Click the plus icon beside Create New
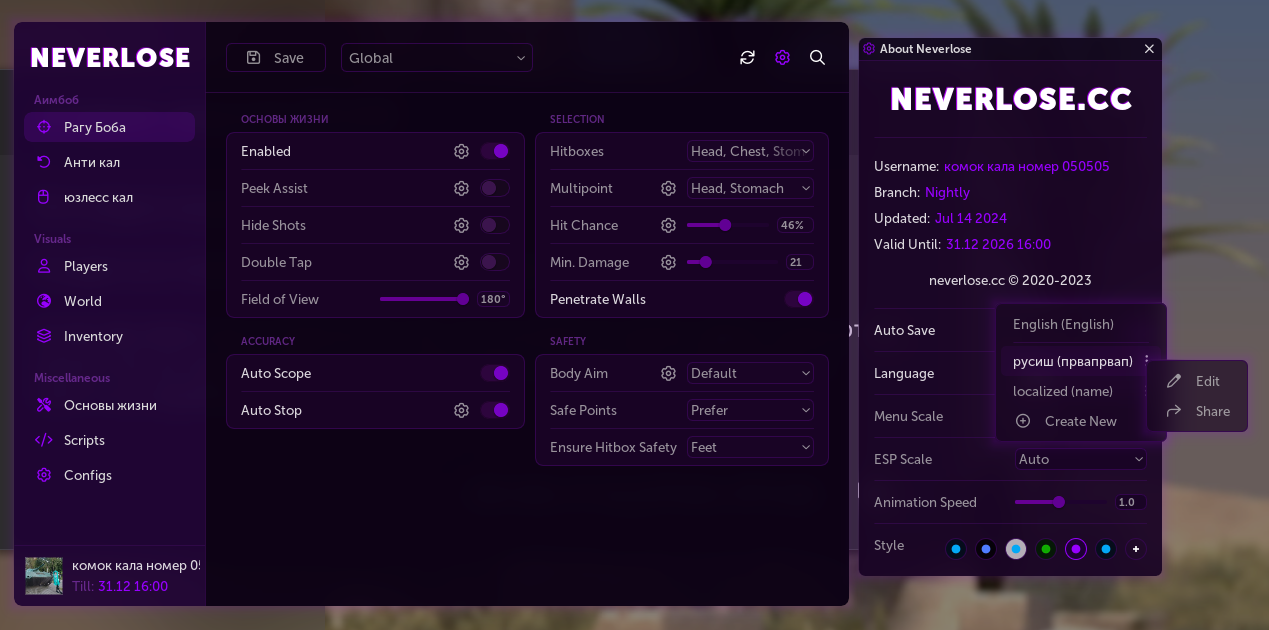1269x630 pixels. 1023,421
